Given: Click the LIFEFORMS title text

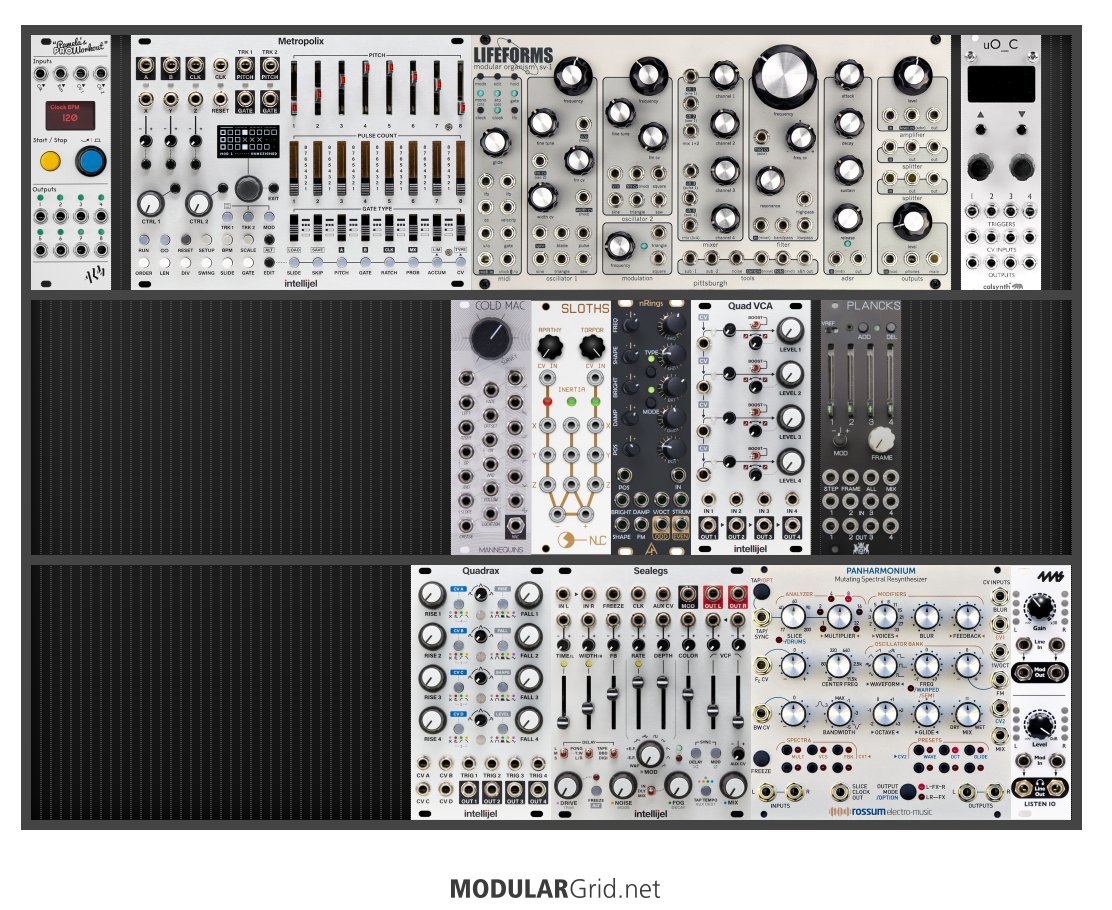Looking at the screenshot, I should [513, 55].
